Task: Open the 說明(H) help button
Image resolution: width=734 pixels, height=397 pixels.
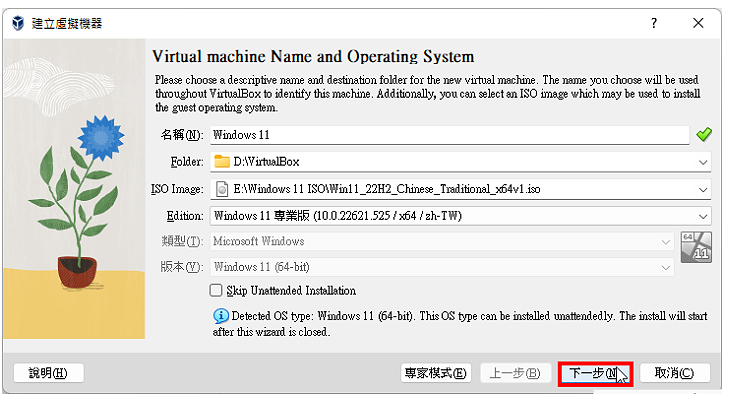Action: click(49, 373)
